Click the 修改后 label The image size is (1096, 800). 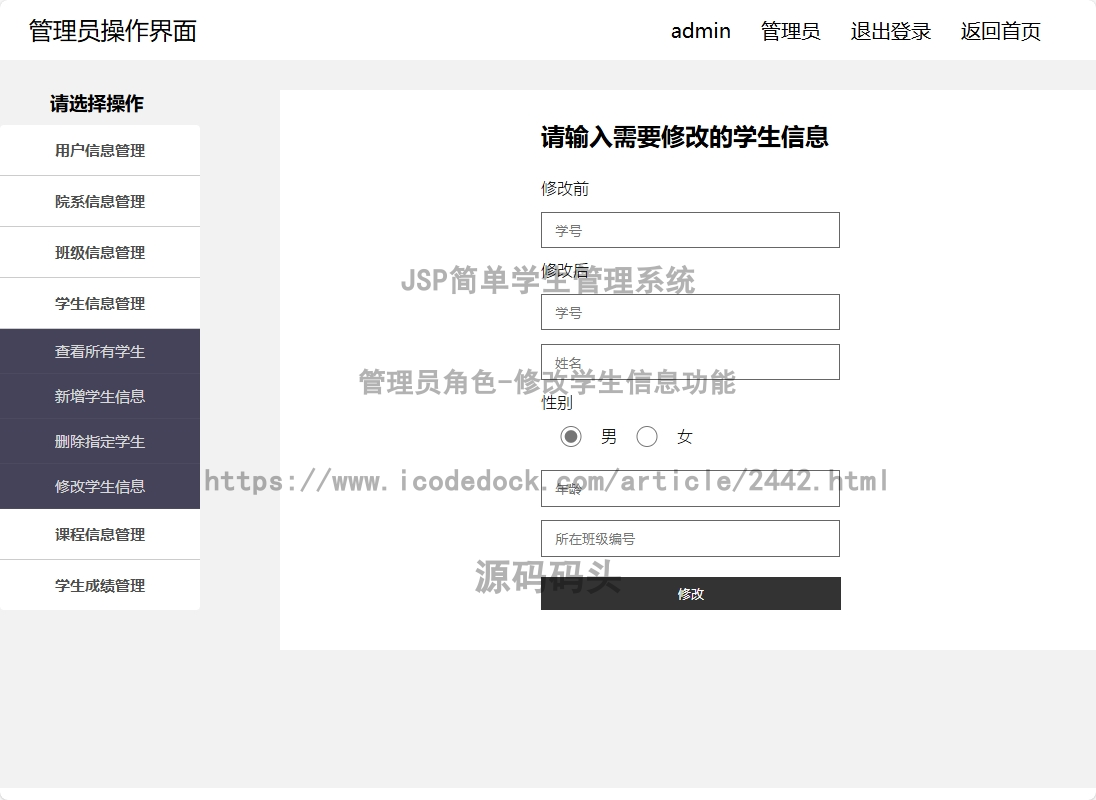(565, 270)
